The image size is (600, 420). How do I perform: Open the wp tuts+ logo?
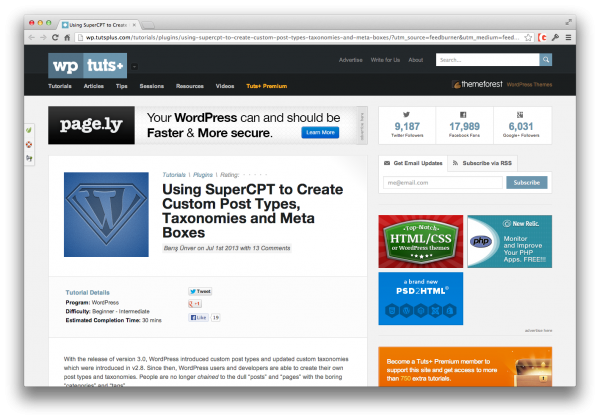[x=88, y=65]
